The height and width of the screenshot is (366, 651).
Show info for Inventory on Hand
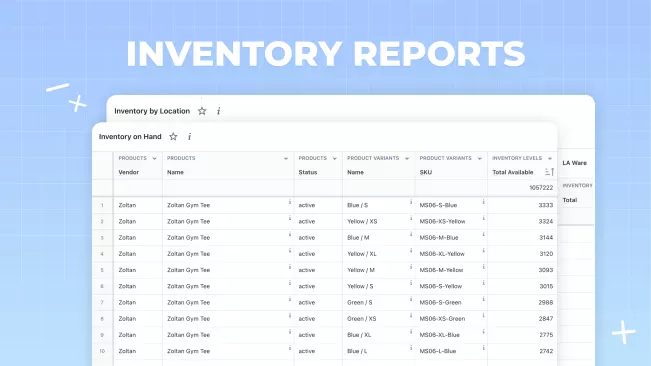click(x=189, y=137)
